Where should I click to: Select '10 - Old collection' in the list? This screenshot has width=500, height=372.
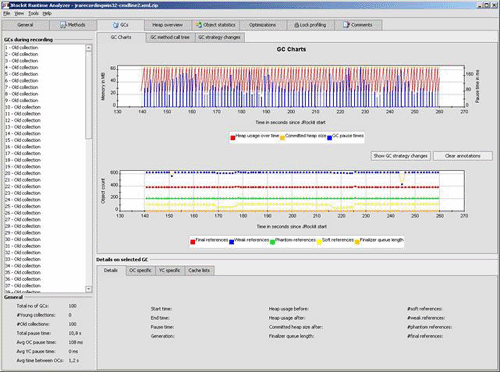[x=45, y=107]
